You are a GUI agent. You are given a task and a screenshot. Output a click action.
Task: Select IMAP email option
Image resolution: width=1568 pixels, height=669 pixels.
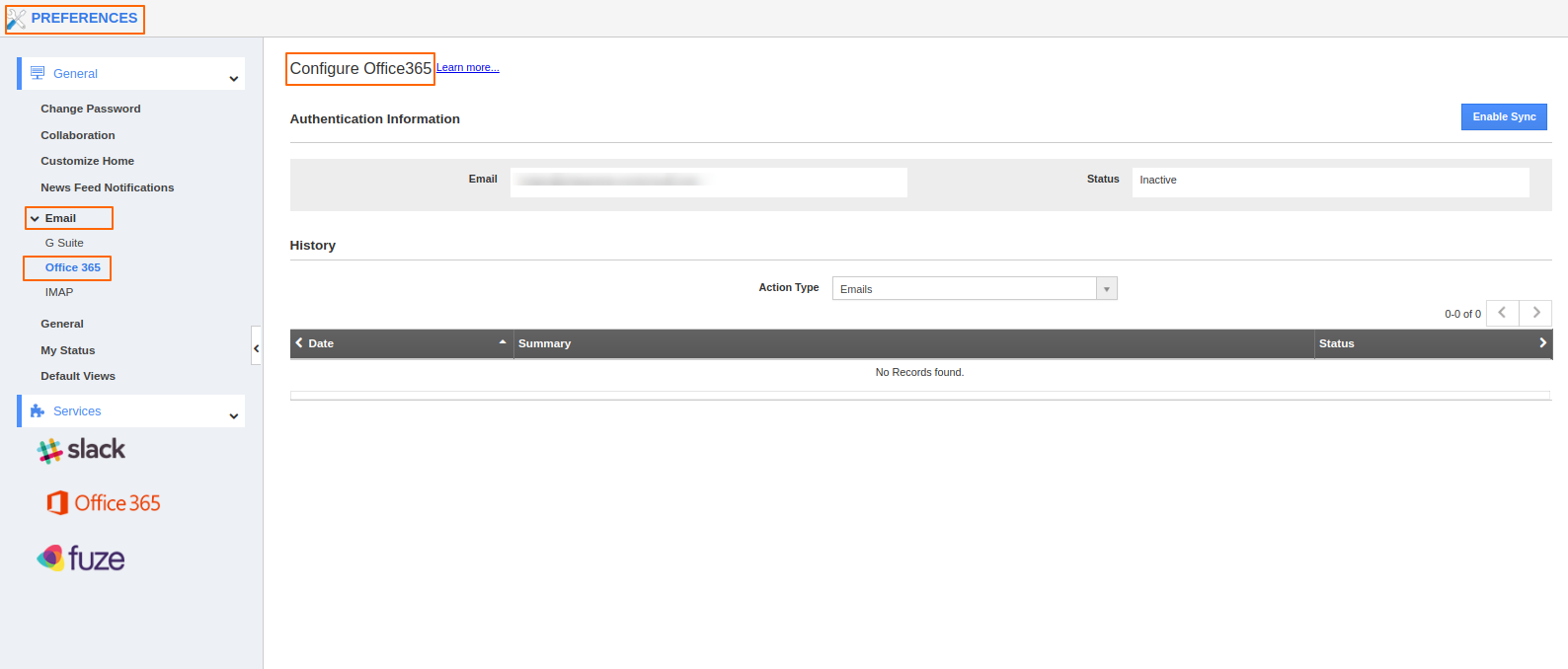click(59, 292)
